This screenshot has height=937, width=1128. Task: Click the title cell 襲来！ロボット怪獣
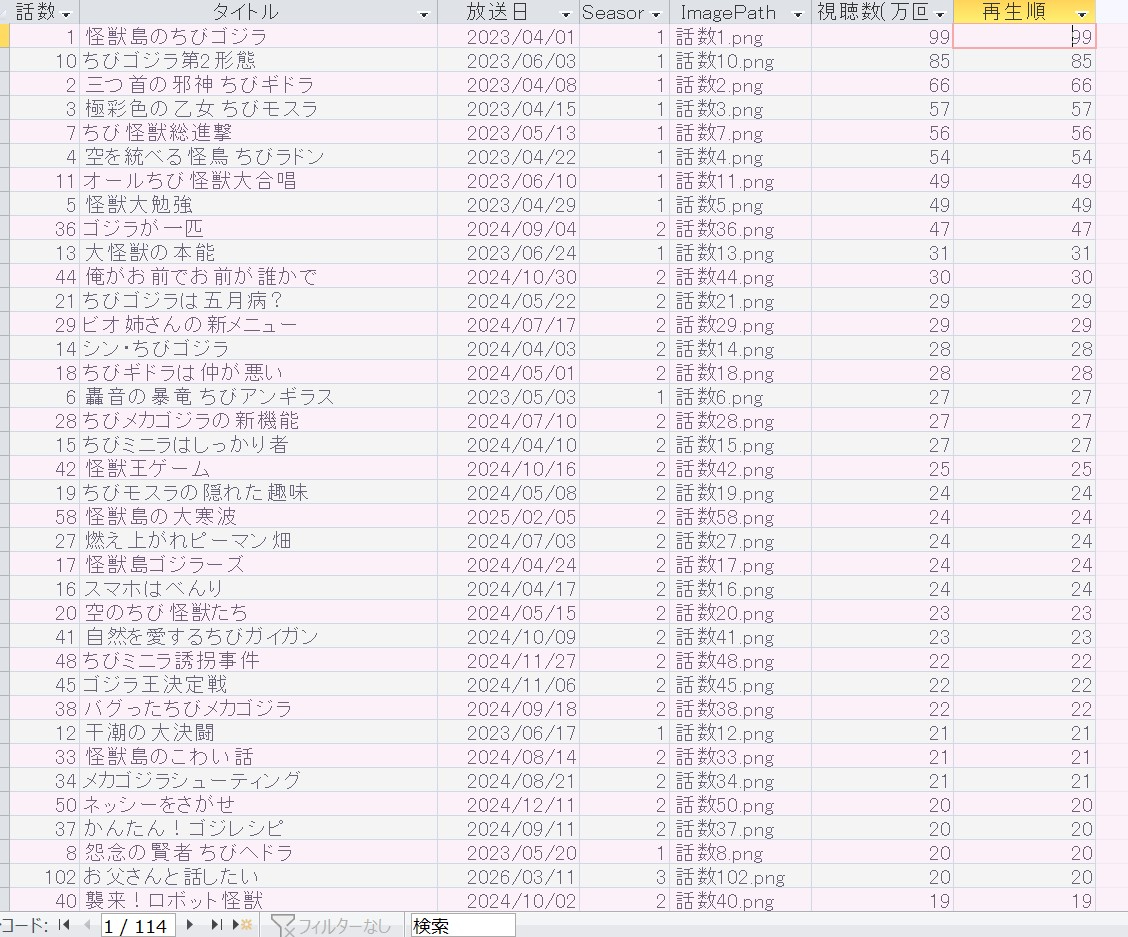(258, 900)
